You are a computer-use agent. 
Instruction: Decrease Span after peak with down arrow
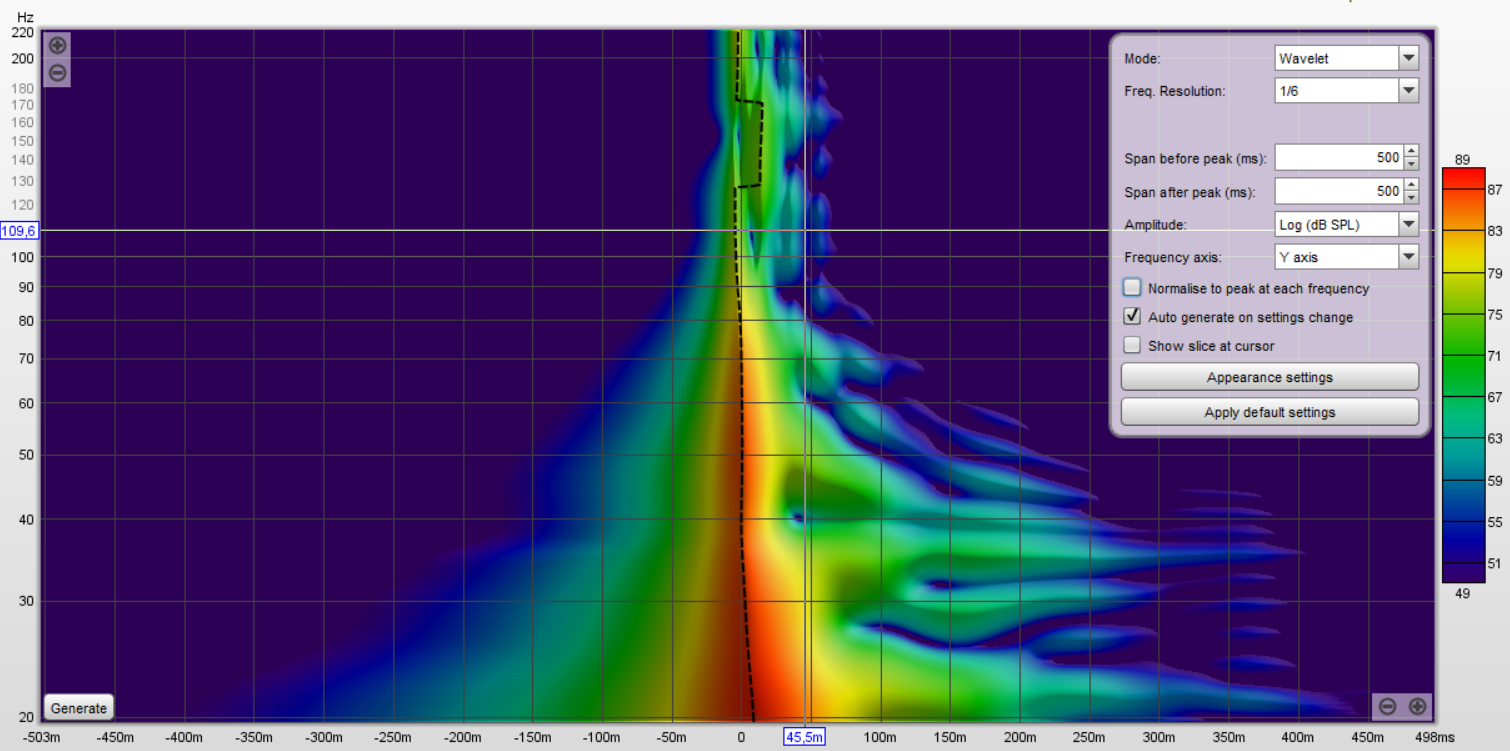coord(1411,197)
